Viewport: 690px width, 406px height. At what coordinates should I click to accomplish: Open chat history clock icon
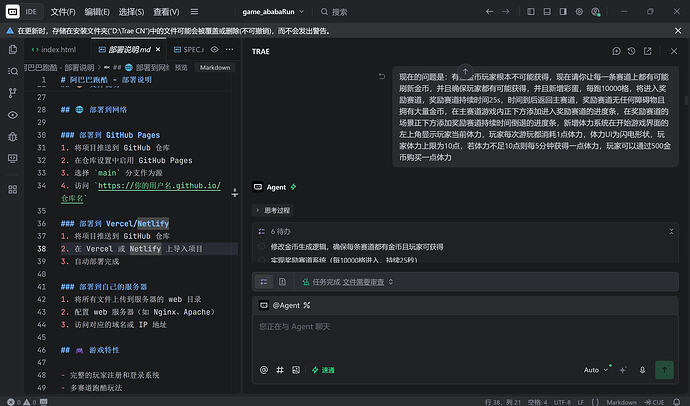[x=631, y=51]
